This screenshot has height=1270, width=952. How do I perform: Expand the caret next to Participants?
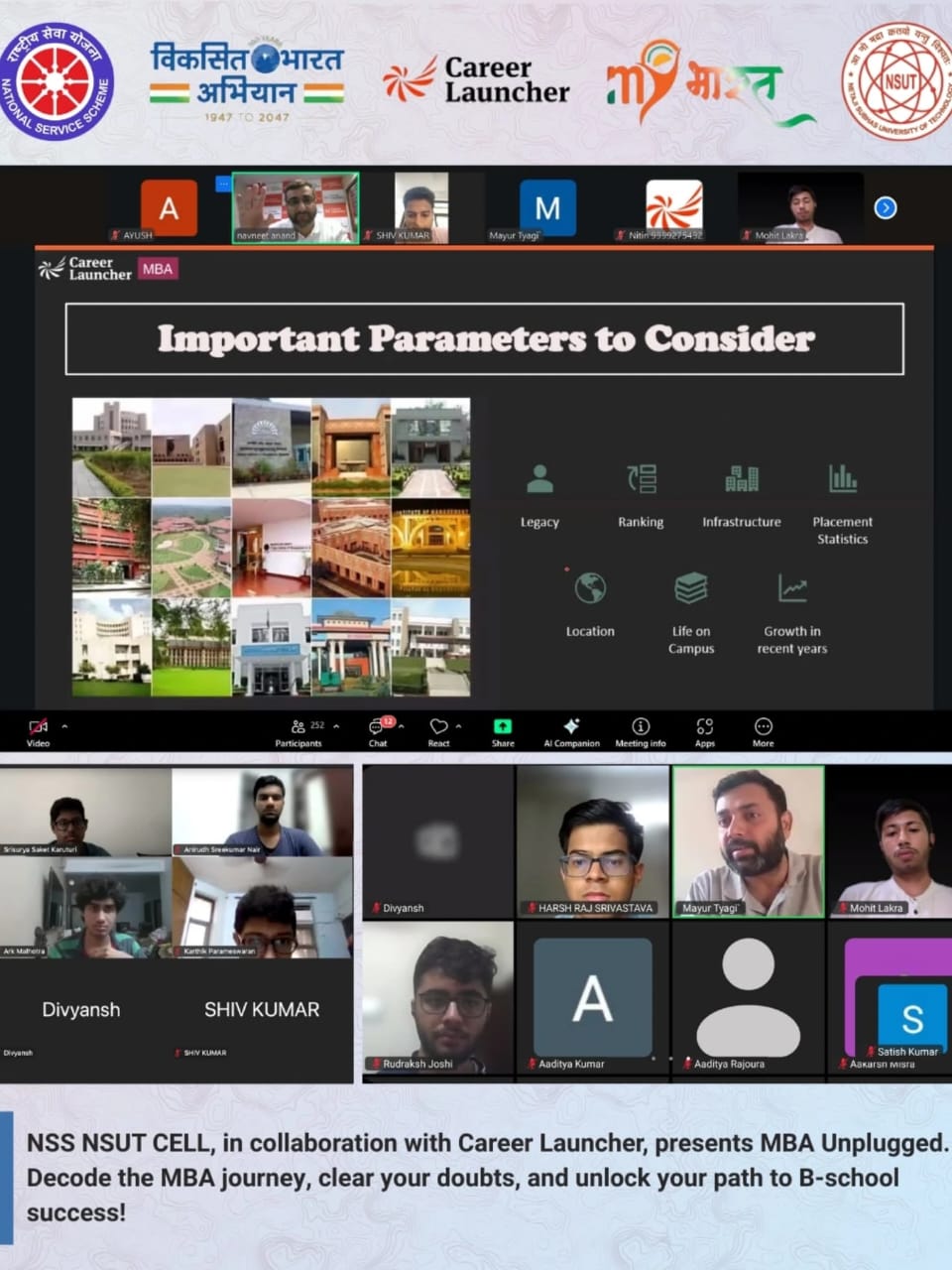tap(336, 726)
